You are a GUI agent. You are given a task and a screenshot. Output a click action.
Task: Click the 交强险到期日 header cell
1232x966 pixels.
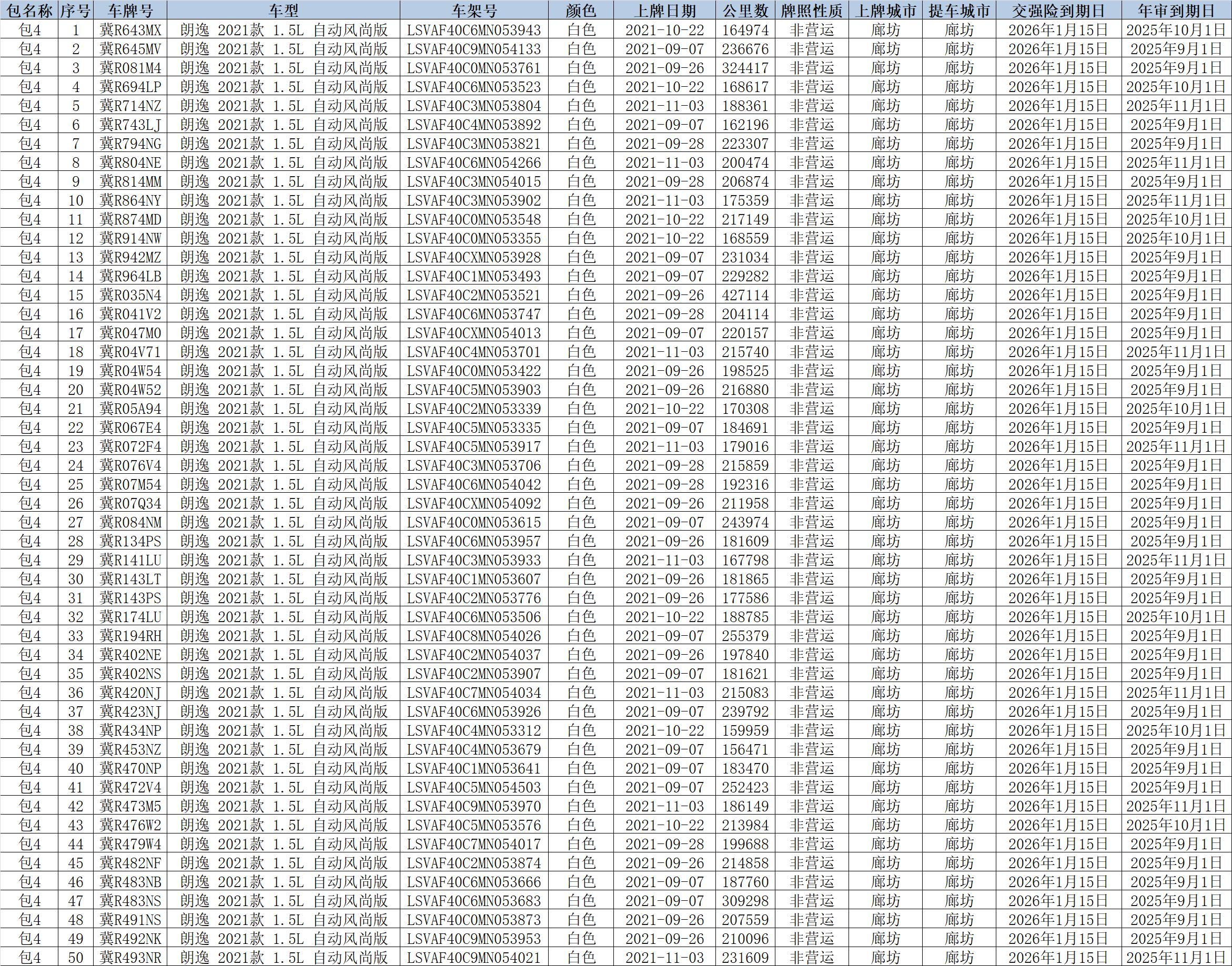[x=1058, y=10]
